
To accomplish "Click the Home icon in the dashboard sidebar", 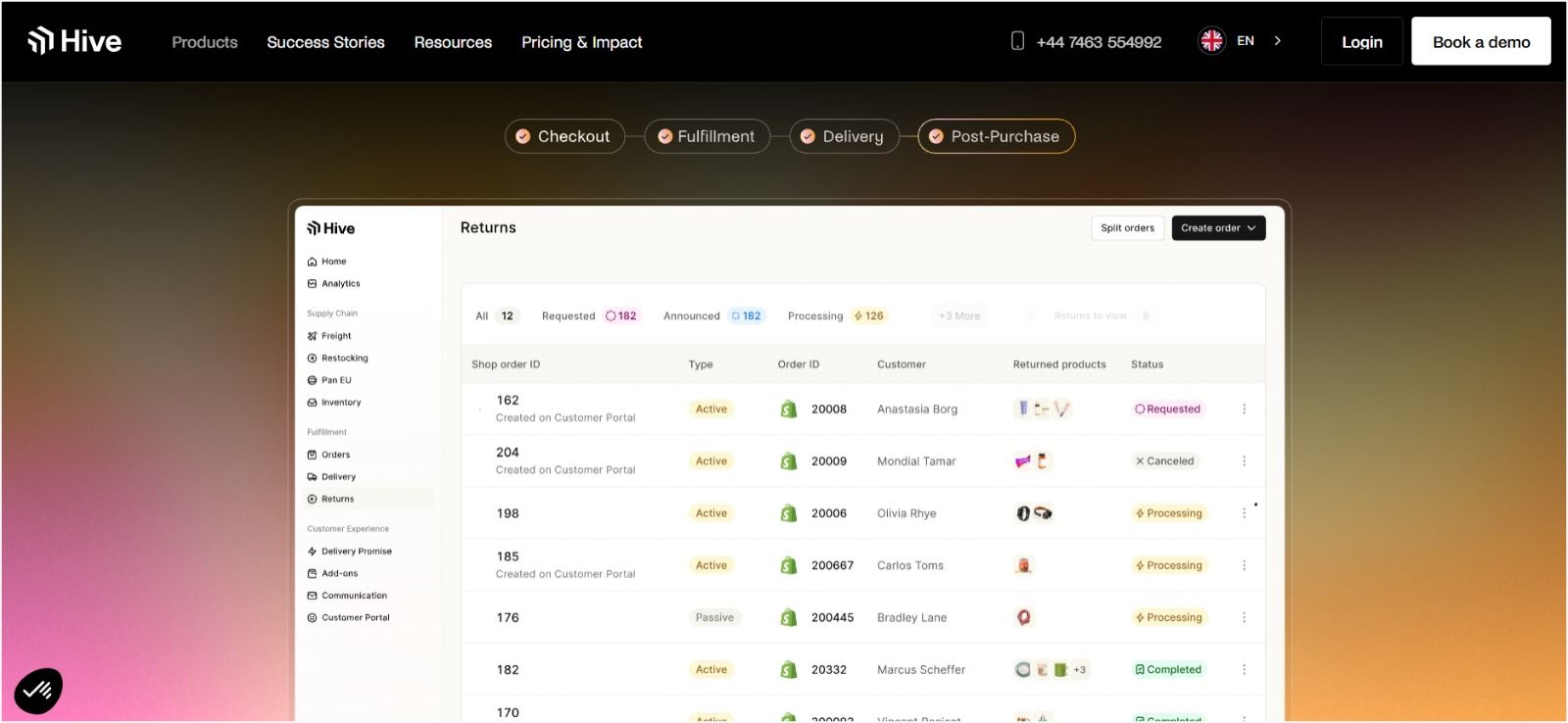I will click(x=312, y=262).
